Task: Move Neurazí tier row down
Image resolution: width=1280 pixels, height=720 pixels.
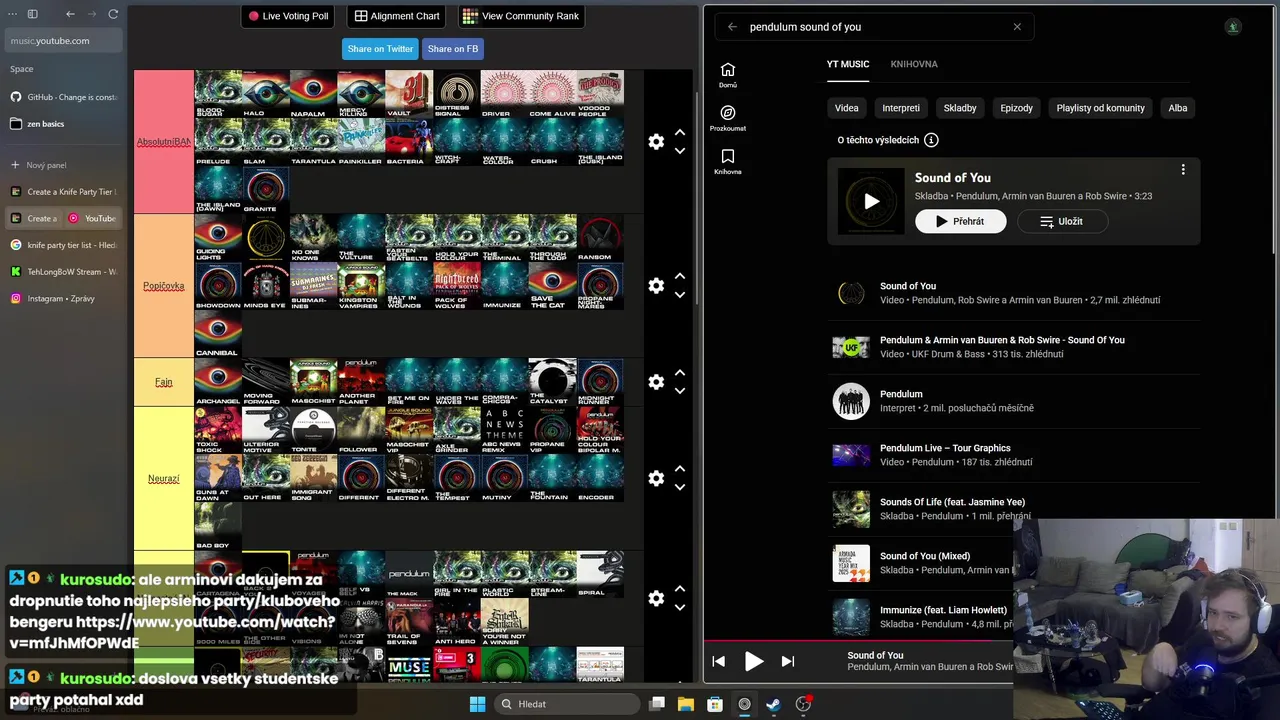Action: (x=680, y=487)
